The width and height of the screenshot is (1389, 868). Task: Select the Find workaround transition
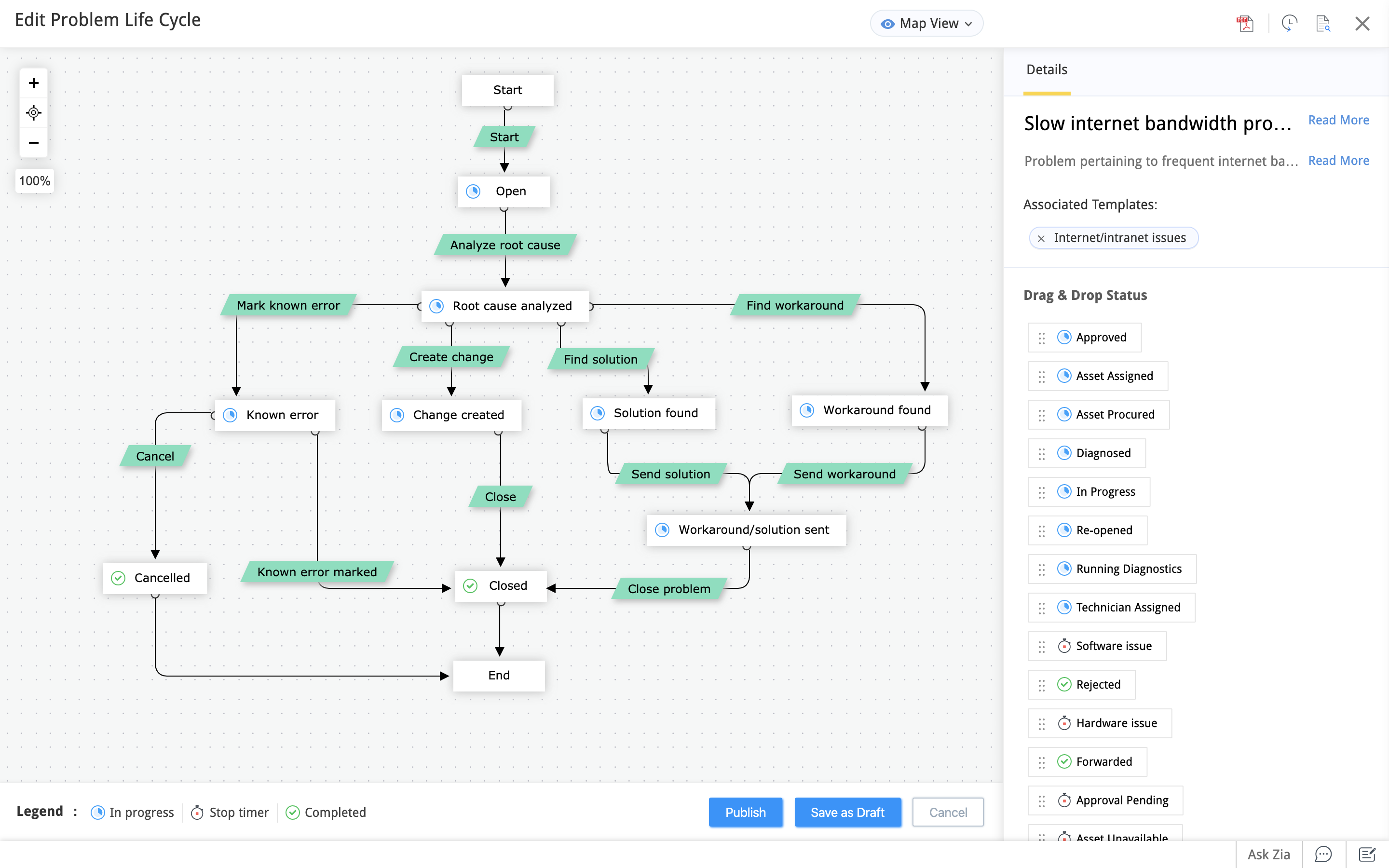coord(795,305)
